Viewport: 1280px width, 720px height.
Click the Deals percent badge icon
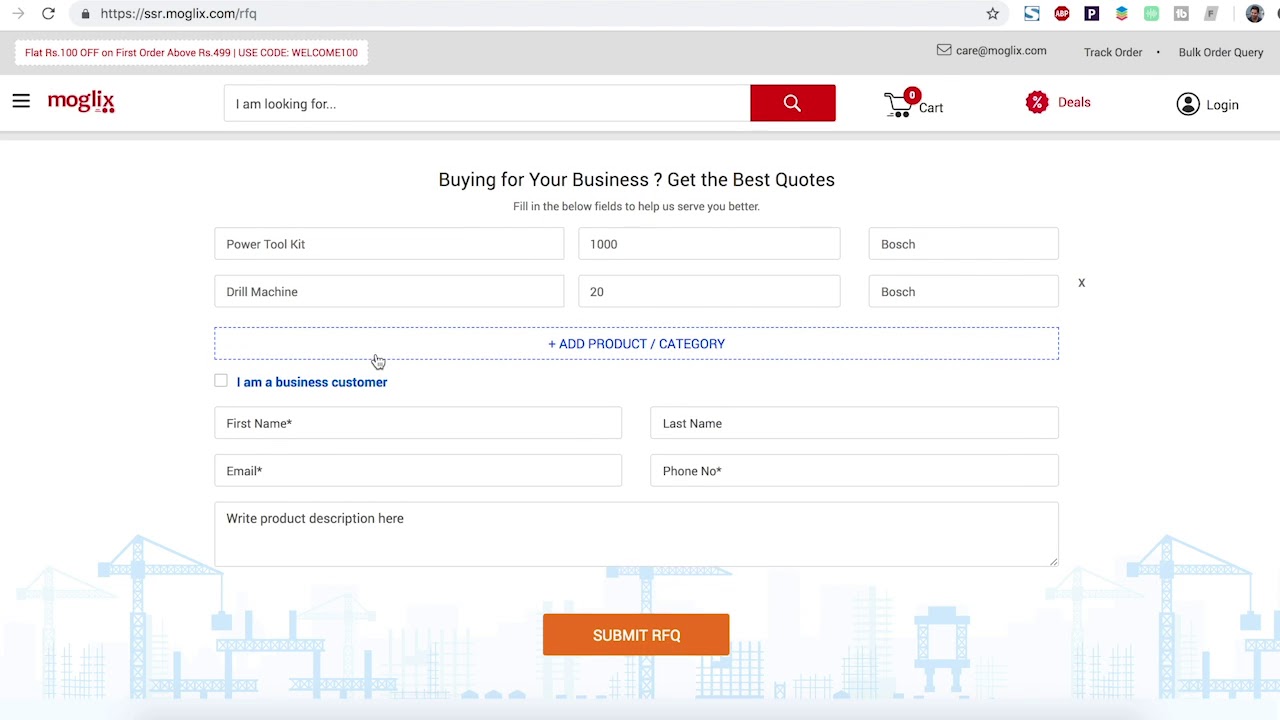coord(1037,102)
